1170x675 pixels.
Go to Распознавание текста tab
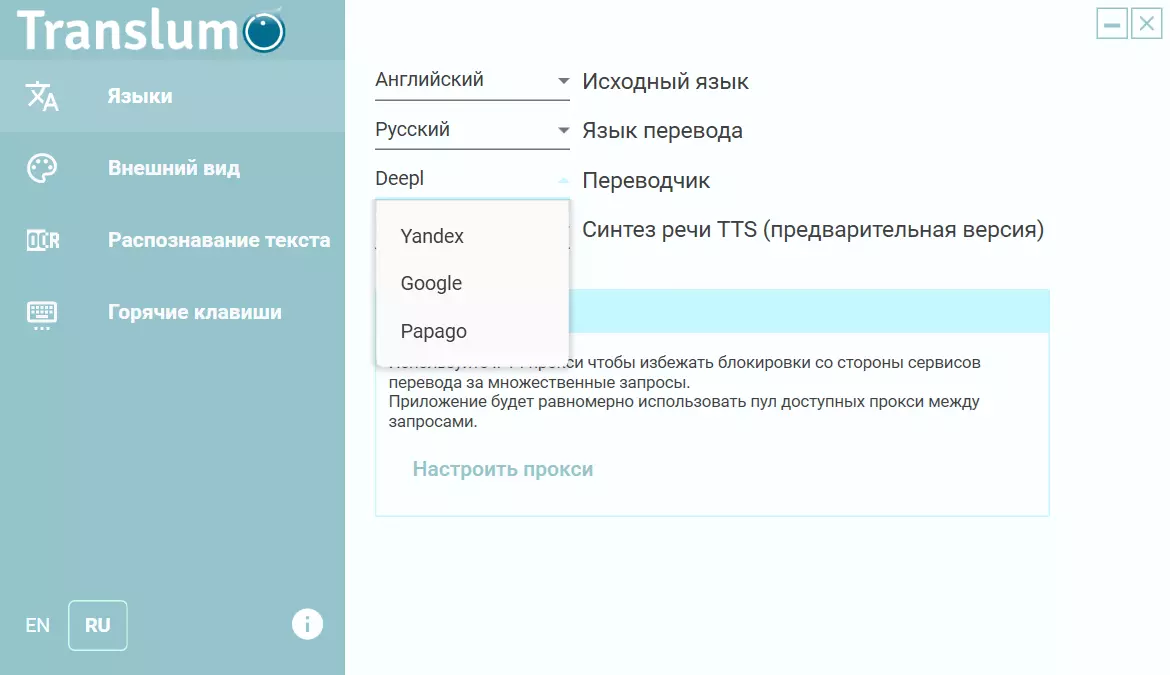[172, 240]
